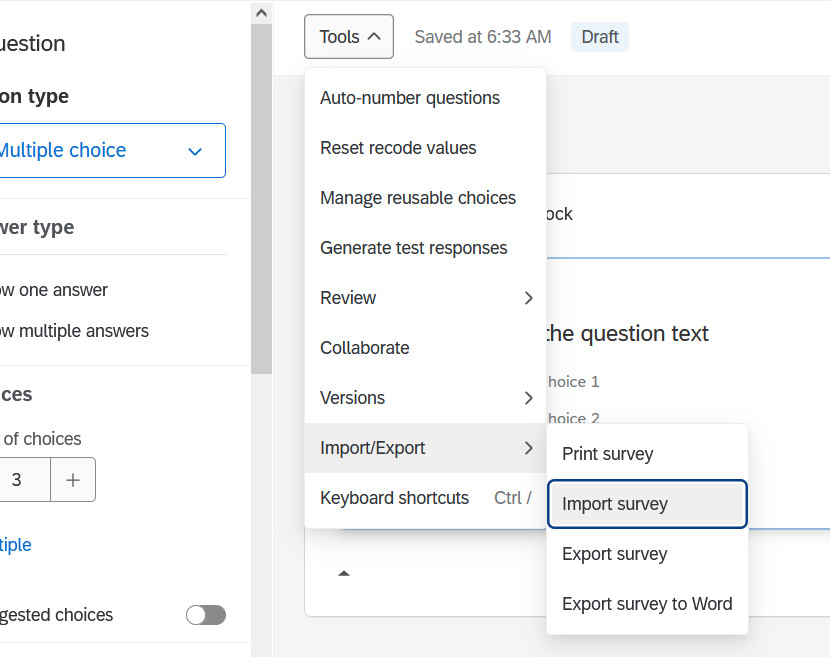Collapse the Tools menu button
Viewport: 830px width, 657px height.
(x=349, y=37)
